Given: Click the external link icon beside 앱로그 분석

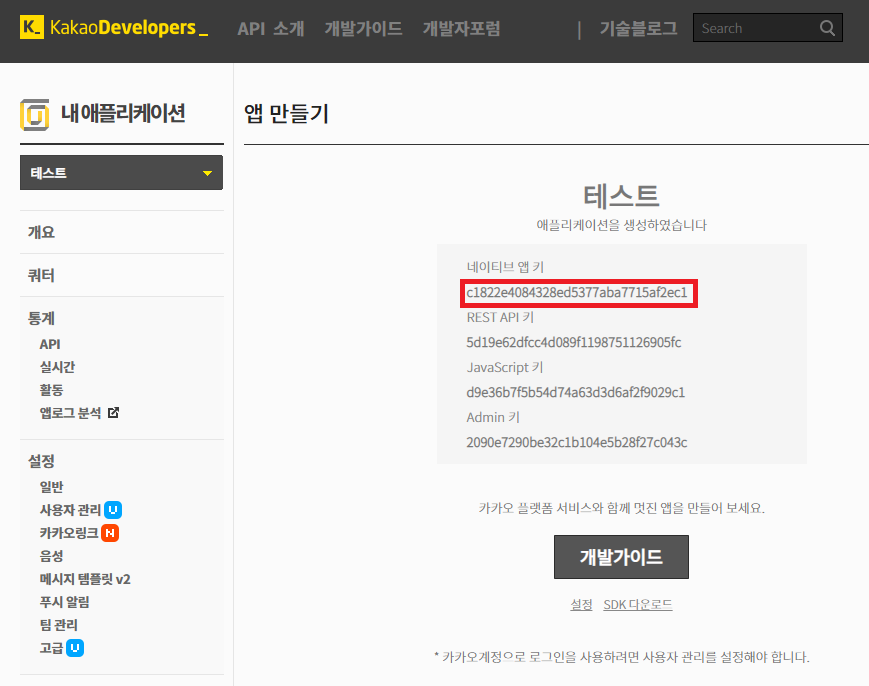Looking at the screenshot, I should coord(113,412).
